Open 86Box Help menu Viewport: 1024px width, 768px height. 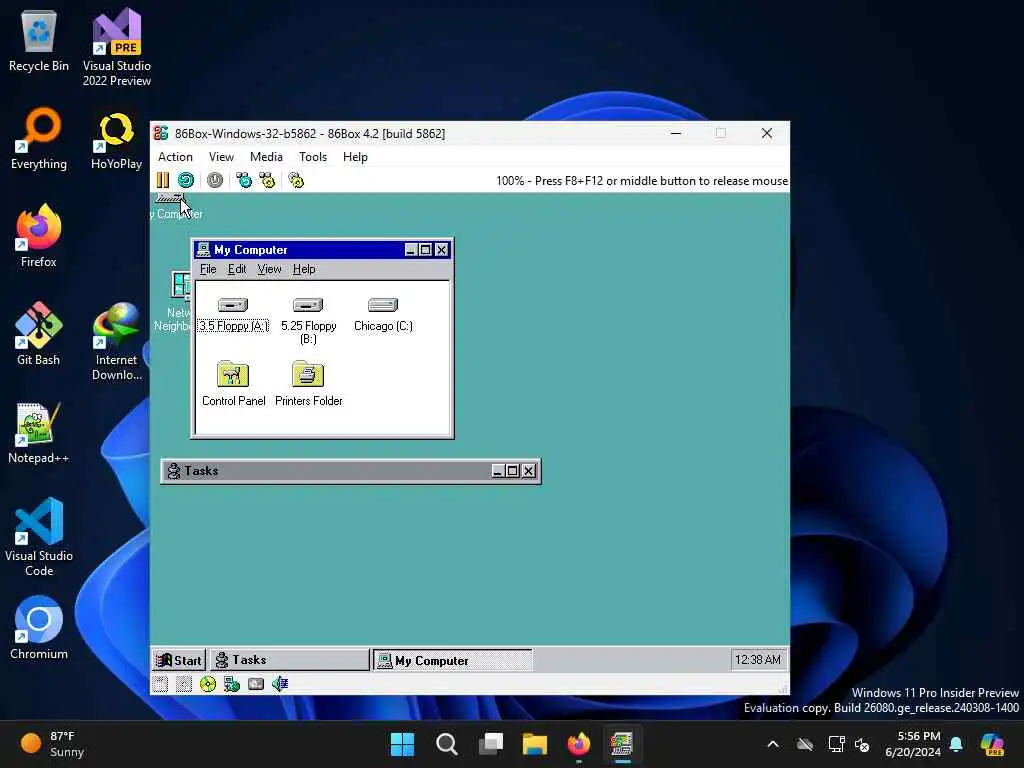[x=355, y=157]
